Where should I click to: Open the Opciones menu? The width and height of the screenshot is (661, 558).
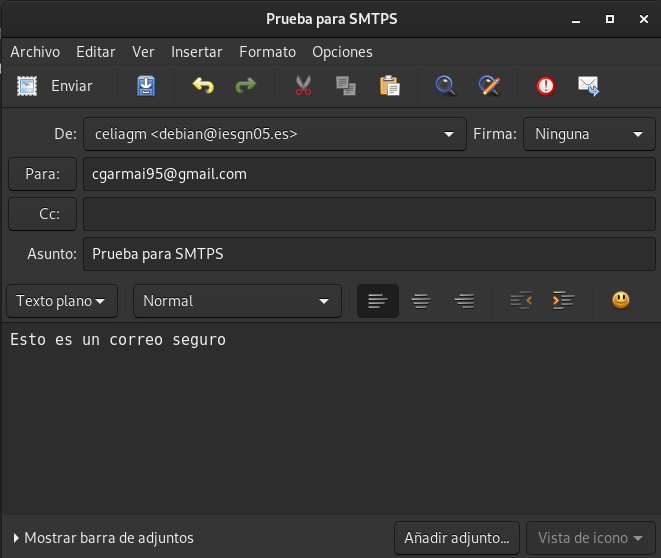[342, 52]
